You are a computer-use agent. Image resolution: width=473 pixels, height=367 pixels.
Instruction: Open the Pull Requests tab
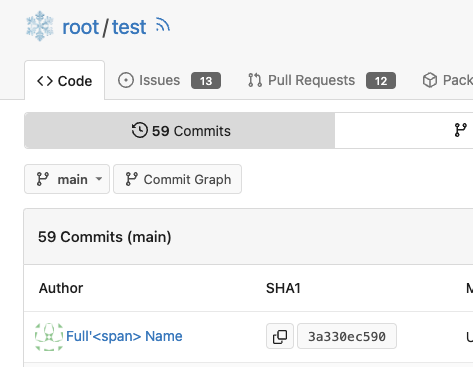pyautogui.click(x=322, y=80)
